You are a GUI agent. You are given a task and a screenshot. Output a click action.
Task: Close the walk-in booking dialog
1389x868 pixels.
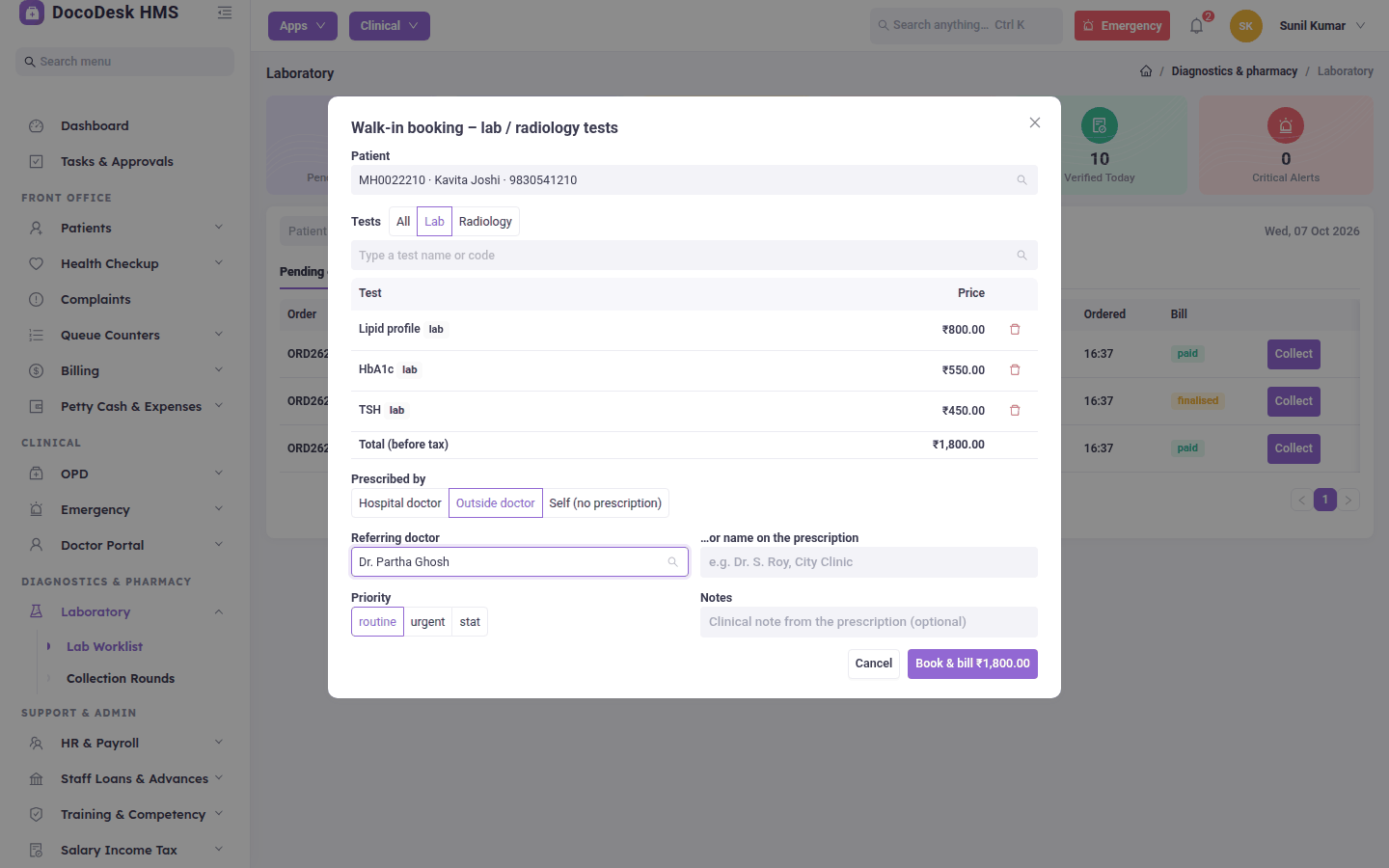pos(1035,122)
